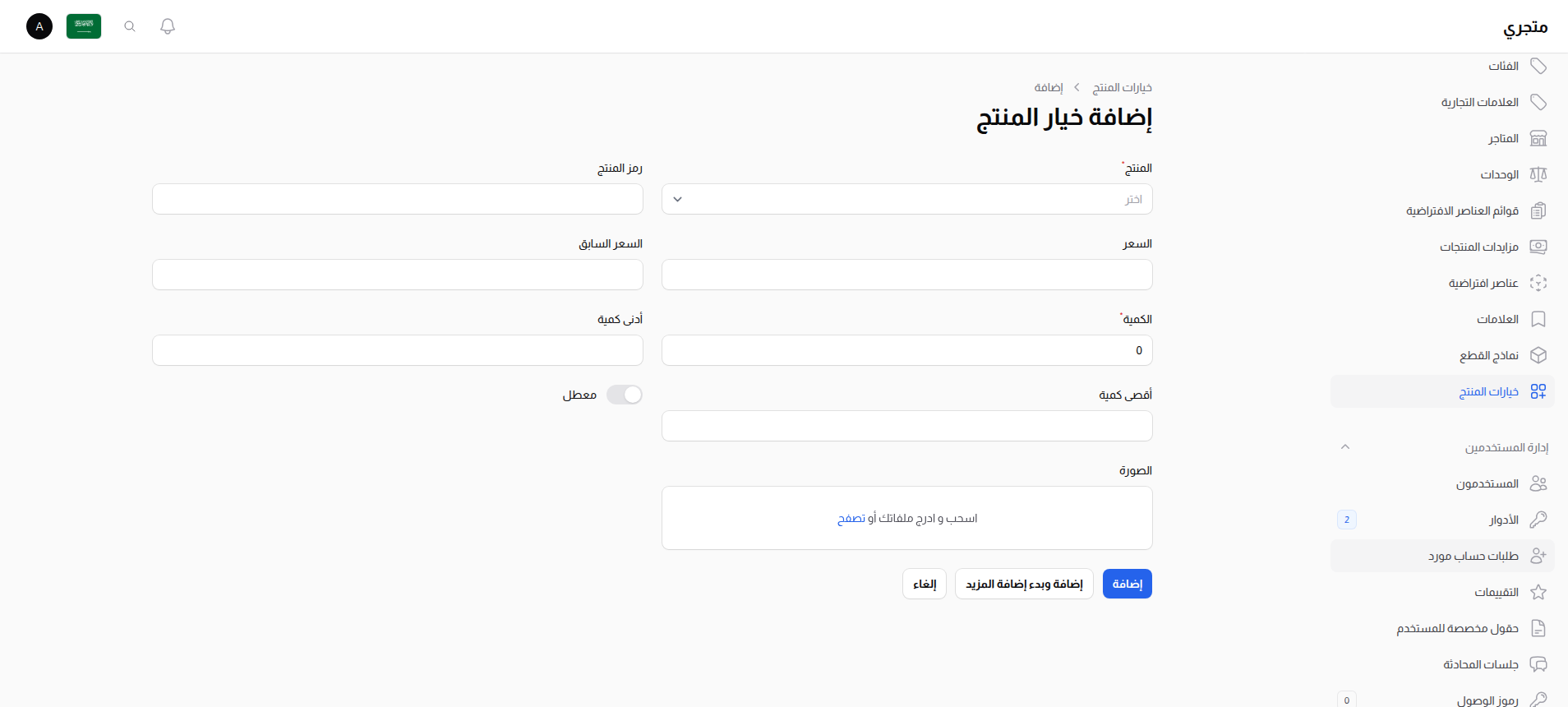Viewport: 1568px width, 707px height.
Task: Open العلامات التجارية in the sidebar
Action: click(1442, 102)
